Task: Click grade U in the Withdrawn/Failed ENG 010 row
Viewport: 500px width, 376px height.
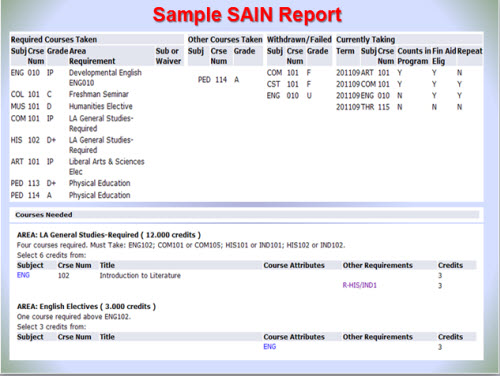Action: 309,96
